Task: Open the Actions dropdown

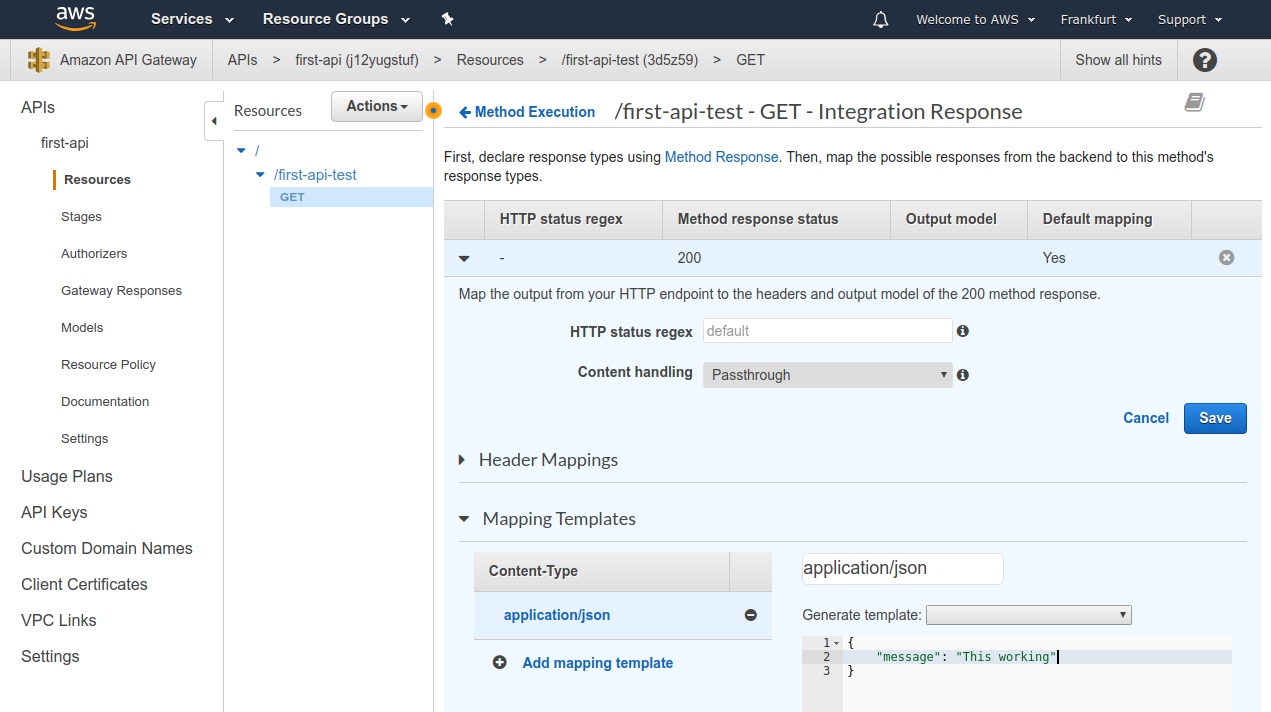Action: tap(377, 107)
